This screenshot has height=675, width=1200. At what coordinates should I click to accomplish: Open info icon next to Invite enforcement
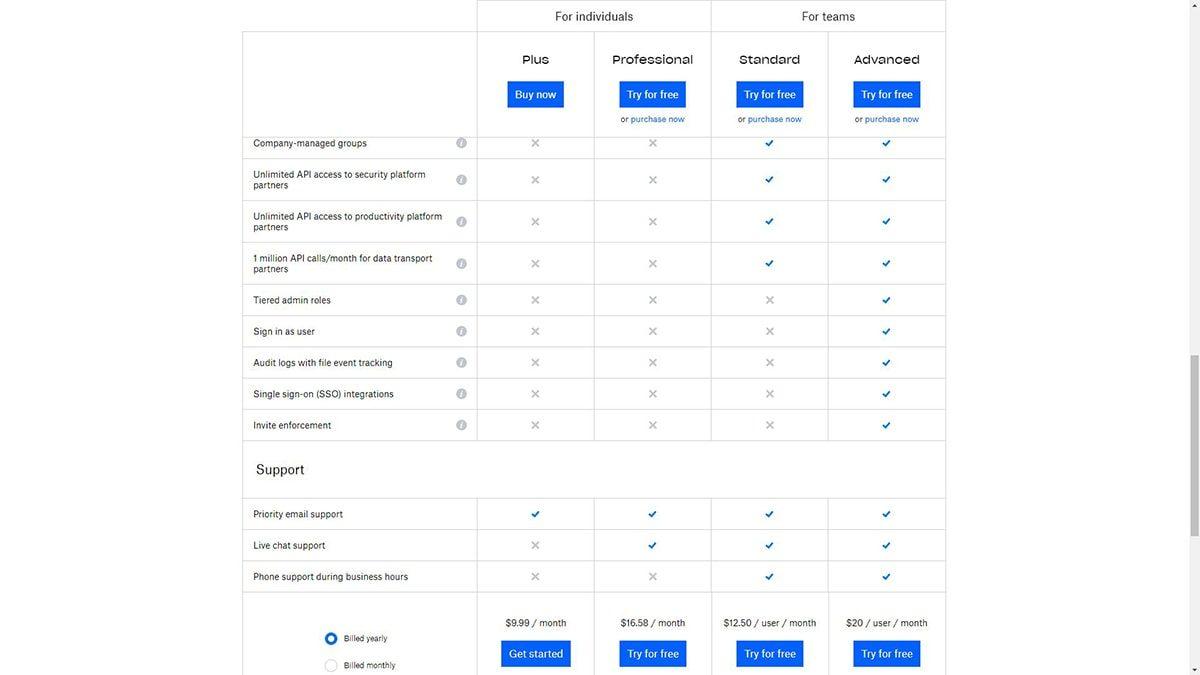[x=461, y=425]
